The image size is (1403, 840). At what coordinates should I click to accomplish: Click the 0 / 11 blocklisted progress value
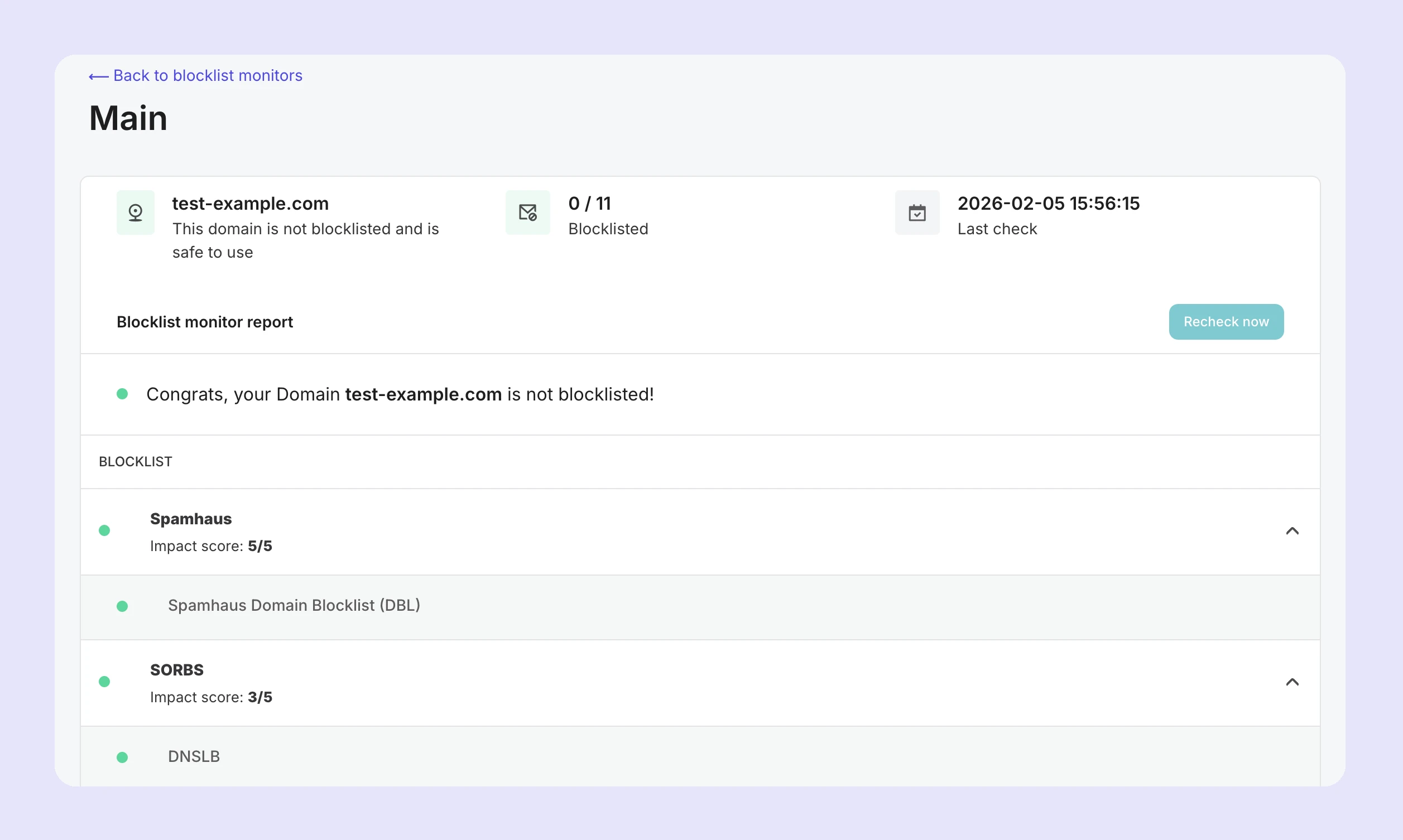click(x=589, y=203)
